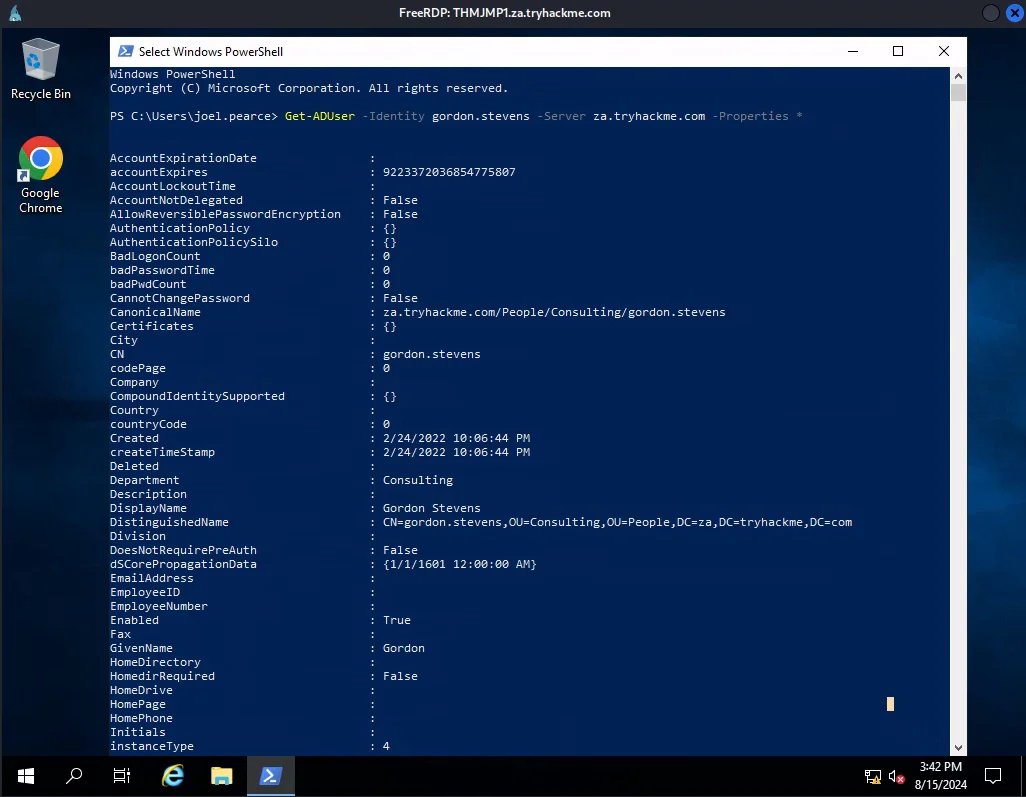This screenshot has width=1026, height=797.
Task: Open File Explorer from the taskbar
Action: 222,776
